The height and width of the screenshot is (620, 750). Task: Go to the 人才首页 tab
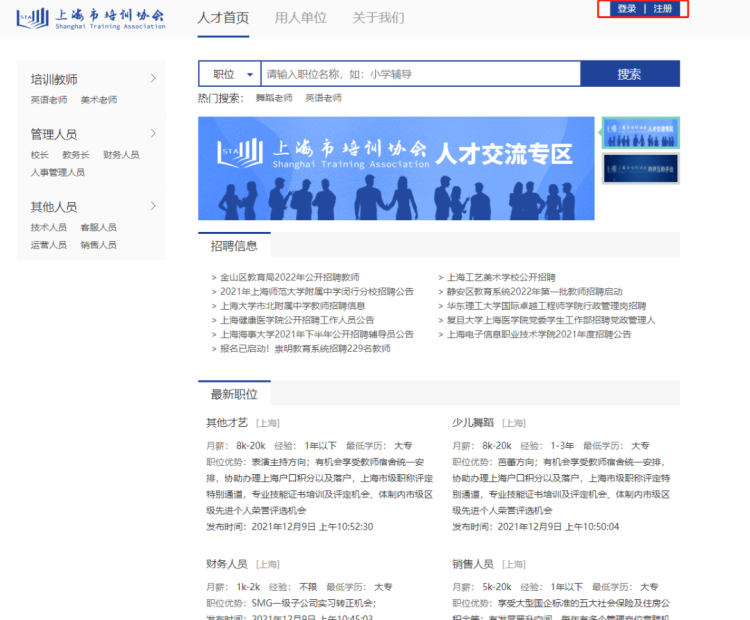tap(223, 18)
